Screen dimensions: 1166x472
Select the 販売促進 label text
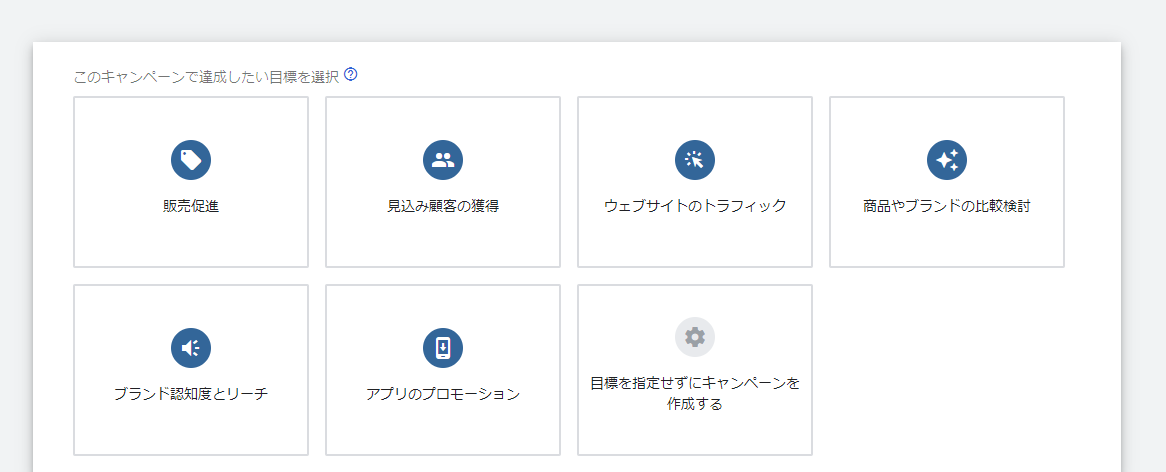[191, 207]
